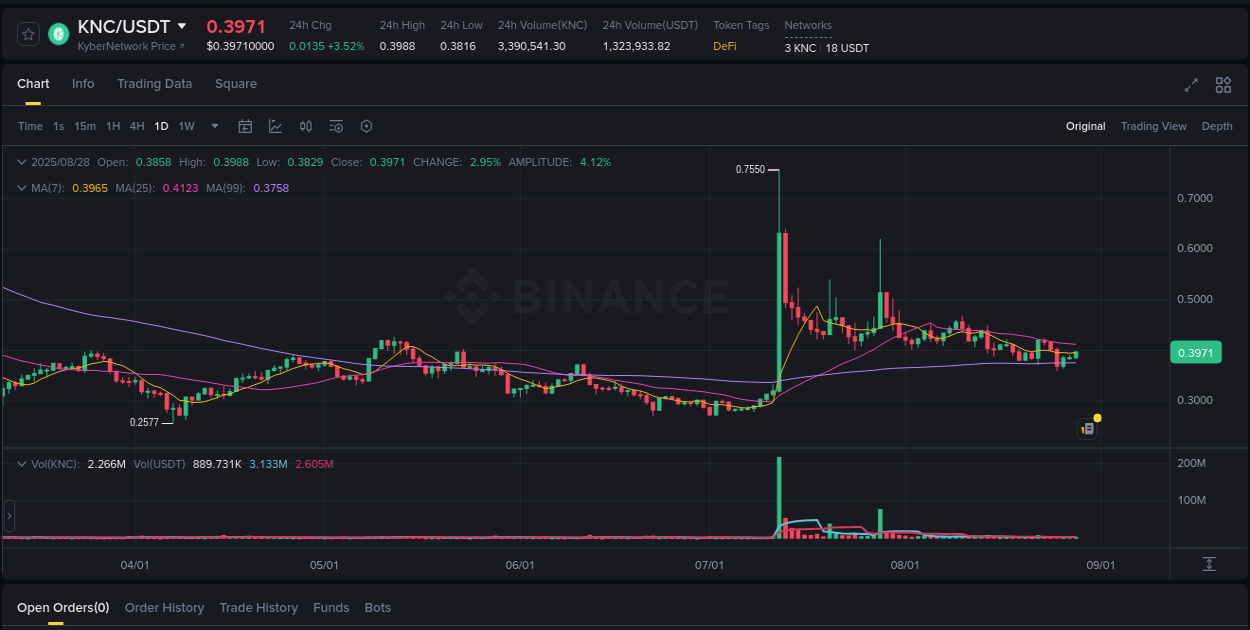Open the calendar date-jump tool
This screenshot has width=1250, height=630.
point(245,126)
